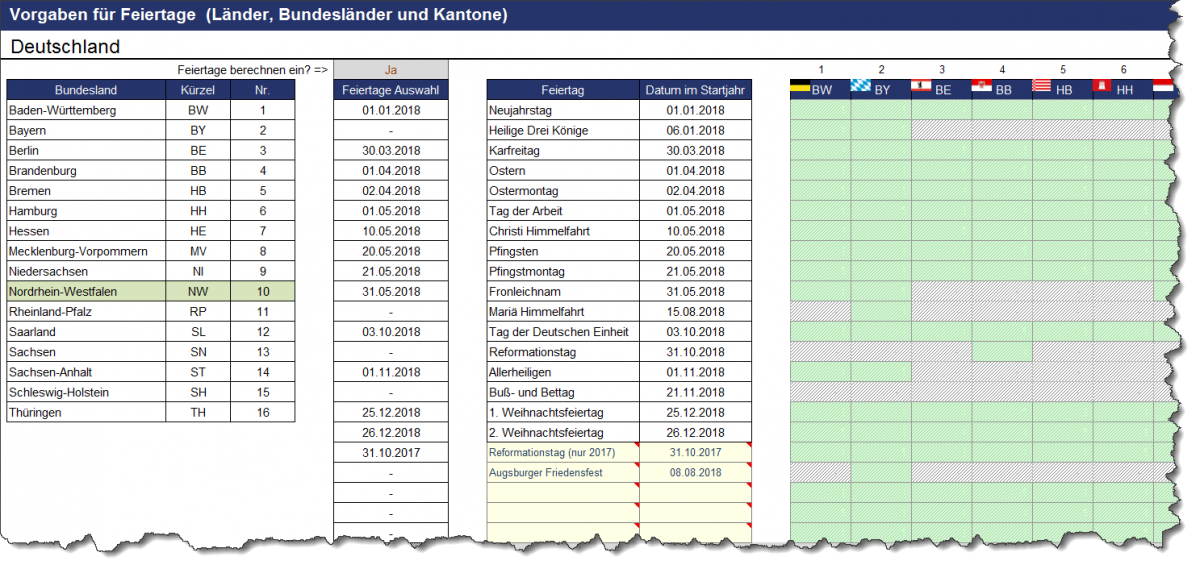This screenshot has width=1200, height=569.
Task: Click the 'MV' abbreviation in Kürzel column
Action: (x=198, y=251)
